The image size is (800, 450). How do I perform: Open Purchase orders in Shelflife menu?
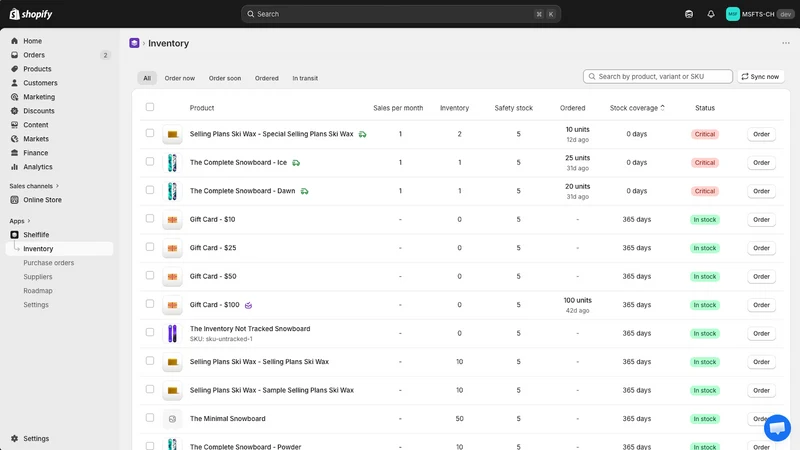pyautogui.click(x=48, y=263)
